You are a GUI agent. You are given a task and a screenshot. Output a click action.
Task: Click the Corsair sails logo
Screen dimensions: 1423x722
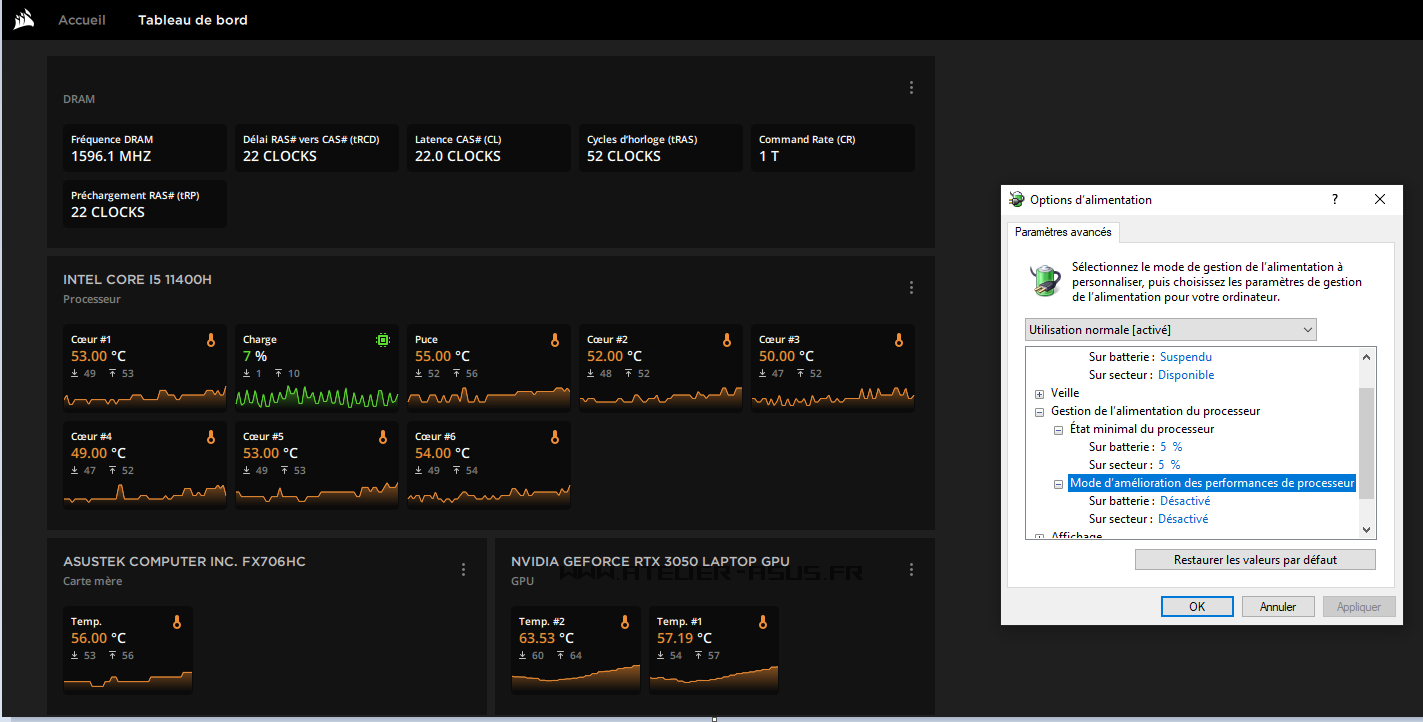point(24,20)
